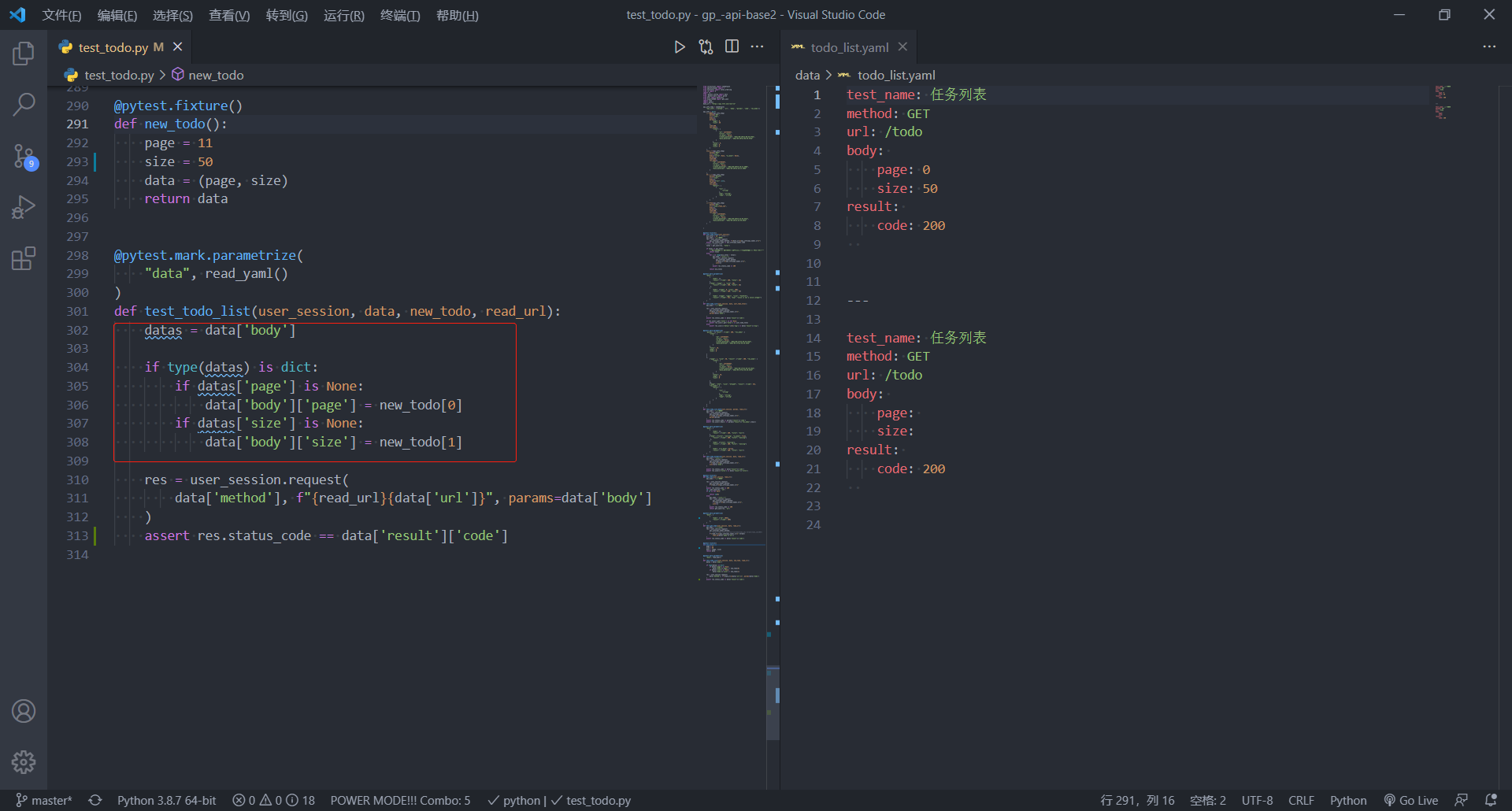The height and width of the screenshot is (811, 1512).
Task: Open the notifications bell in status bar
Action: tap(1491, 800)
